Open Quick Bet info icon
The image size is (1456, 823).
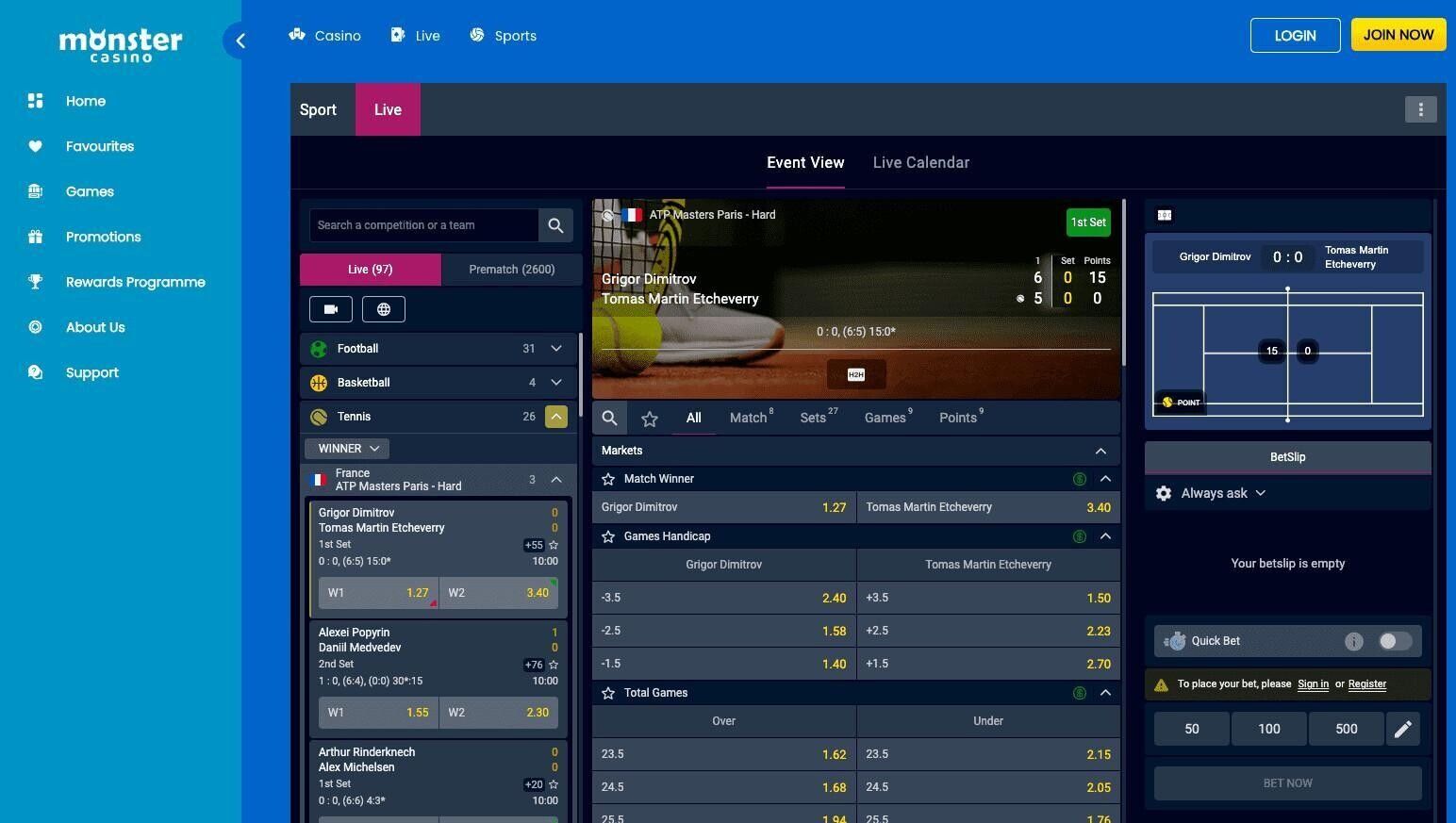point(1353,641)
